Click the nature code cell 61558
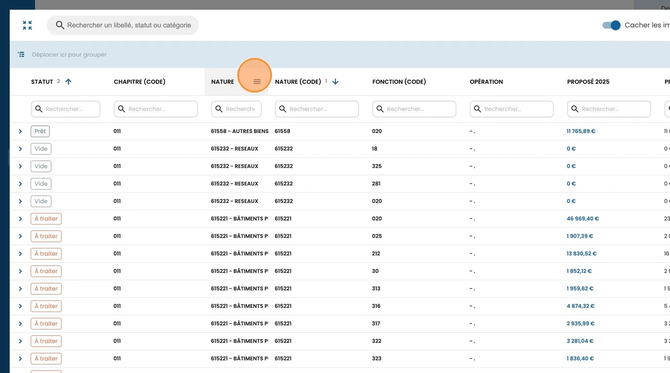Screen dimensions: 670x373 click(x=282, y=131)
